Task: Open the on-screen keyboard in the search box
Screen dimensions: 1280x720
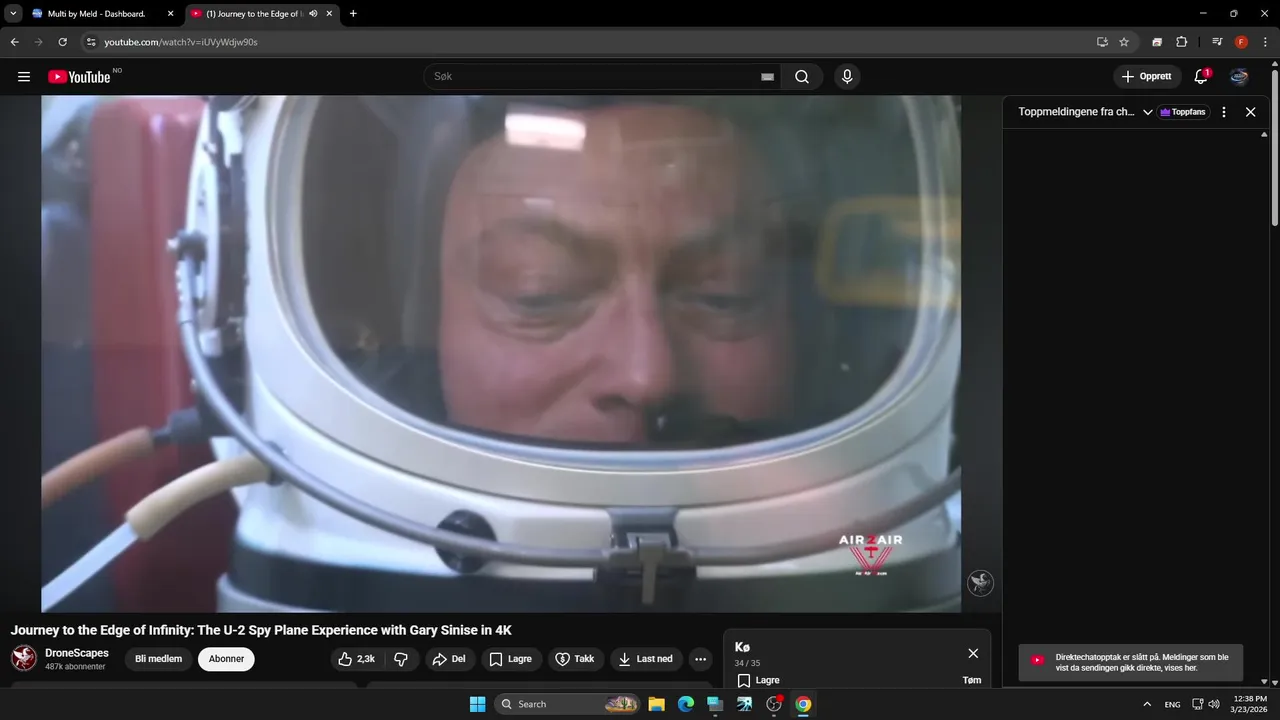Action: pyautogui.click(x=767, y=77)
